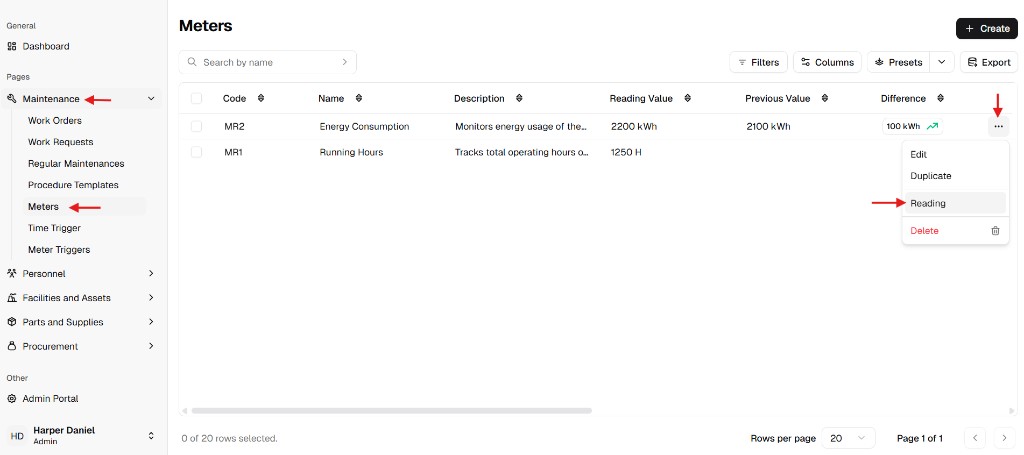Open the Presets dropdown arrow
The image size is (1024, 455).
pyautogui.click(x=942, y=62)
